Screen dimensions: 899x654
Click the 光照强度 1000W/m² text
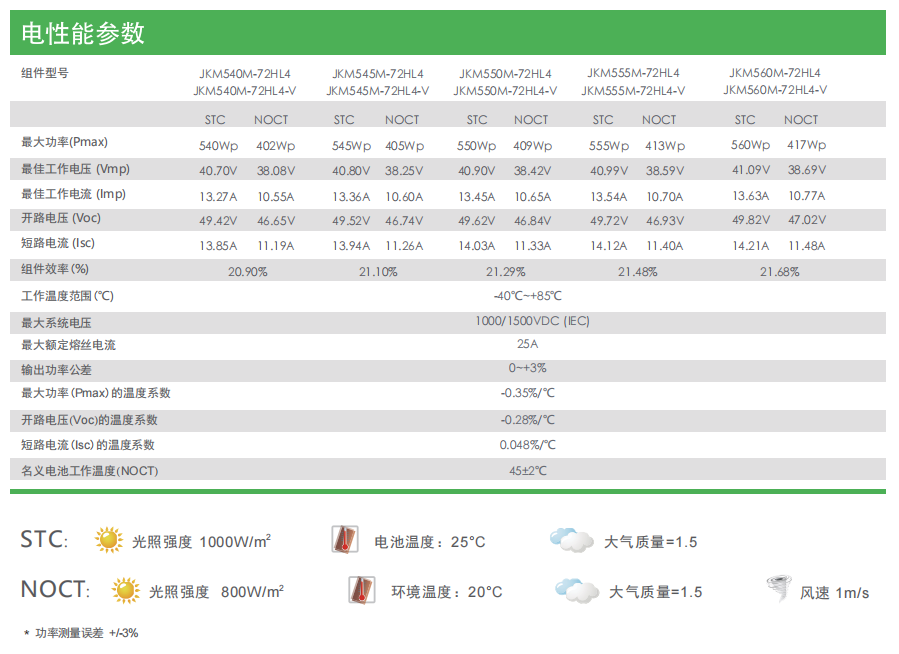coord(202,541)
